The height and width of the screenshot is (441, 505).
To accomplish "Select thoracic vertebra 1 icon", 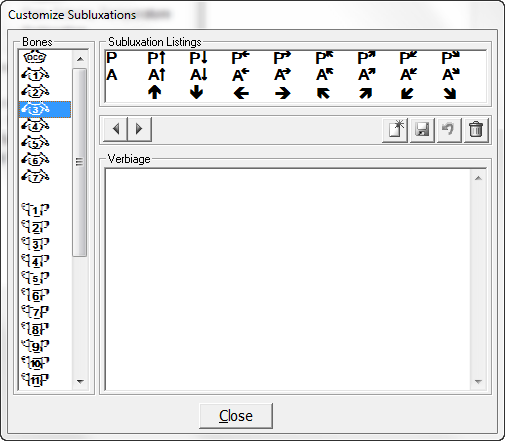I will pyautogui.click(x=35, y=210).
